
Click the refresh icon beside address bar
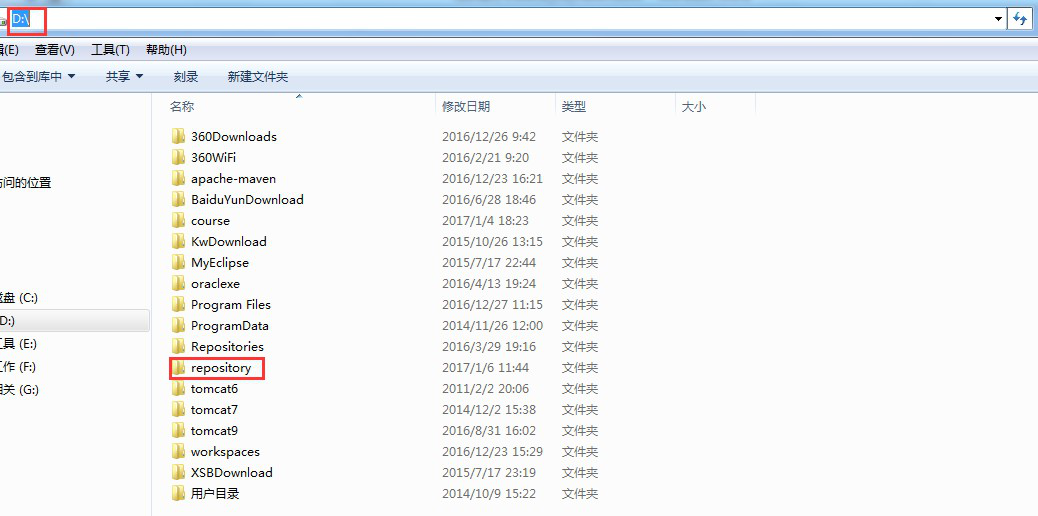(x=1020, y=19)
